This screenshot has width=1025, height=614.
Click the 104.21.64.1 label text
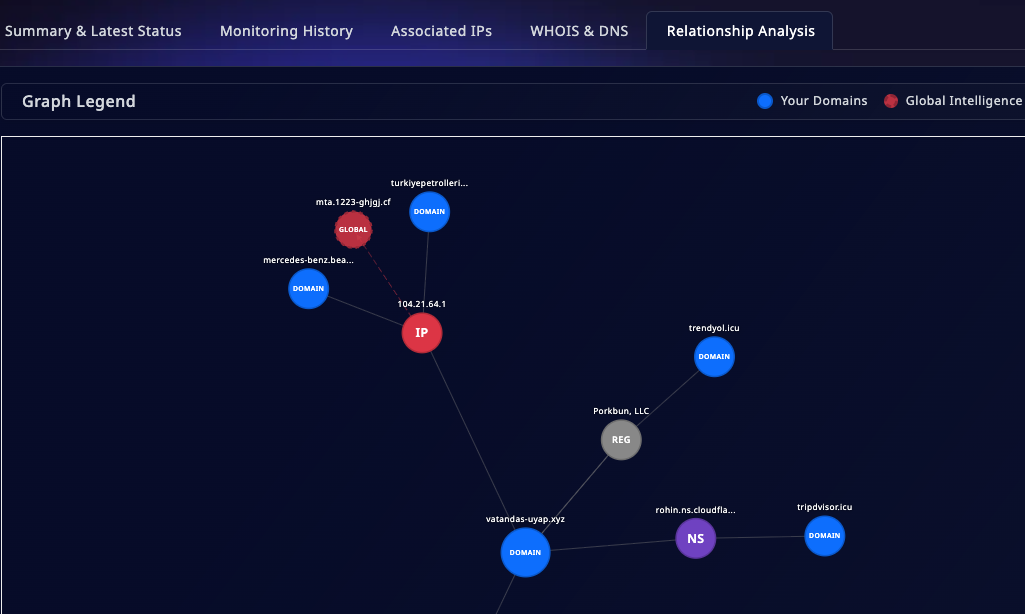(x=422, y=304)
